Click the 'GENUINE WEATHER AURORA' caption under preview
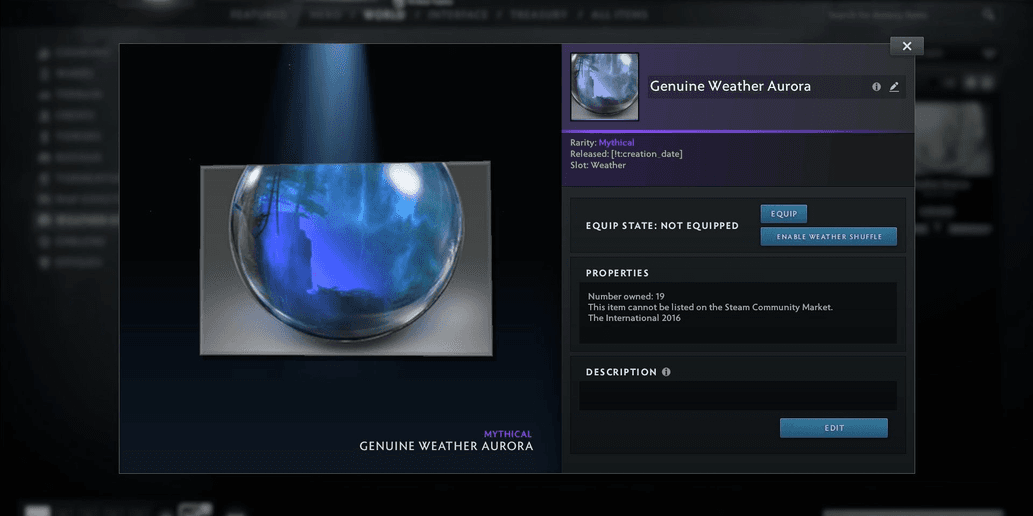The image size is (1033, 516). click(446, 446)
